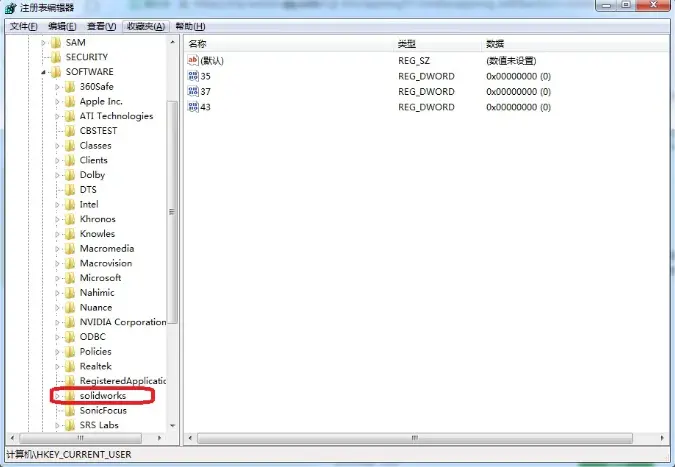Select the Realtek key label
The height and width of the screenshot is (467, 675).
point(96,366)
